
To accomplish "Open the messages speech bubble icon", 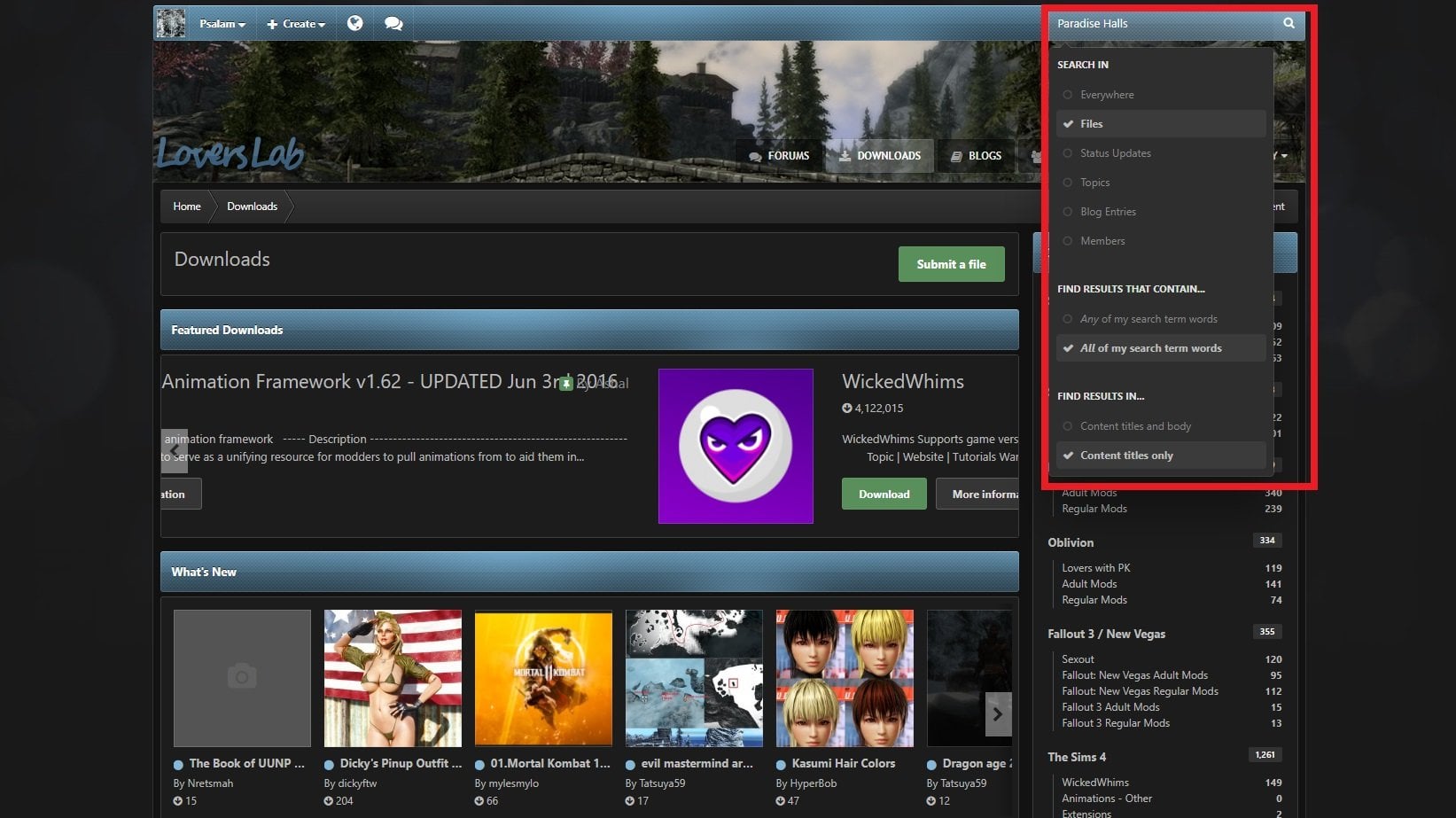I will tap(393, 24).
